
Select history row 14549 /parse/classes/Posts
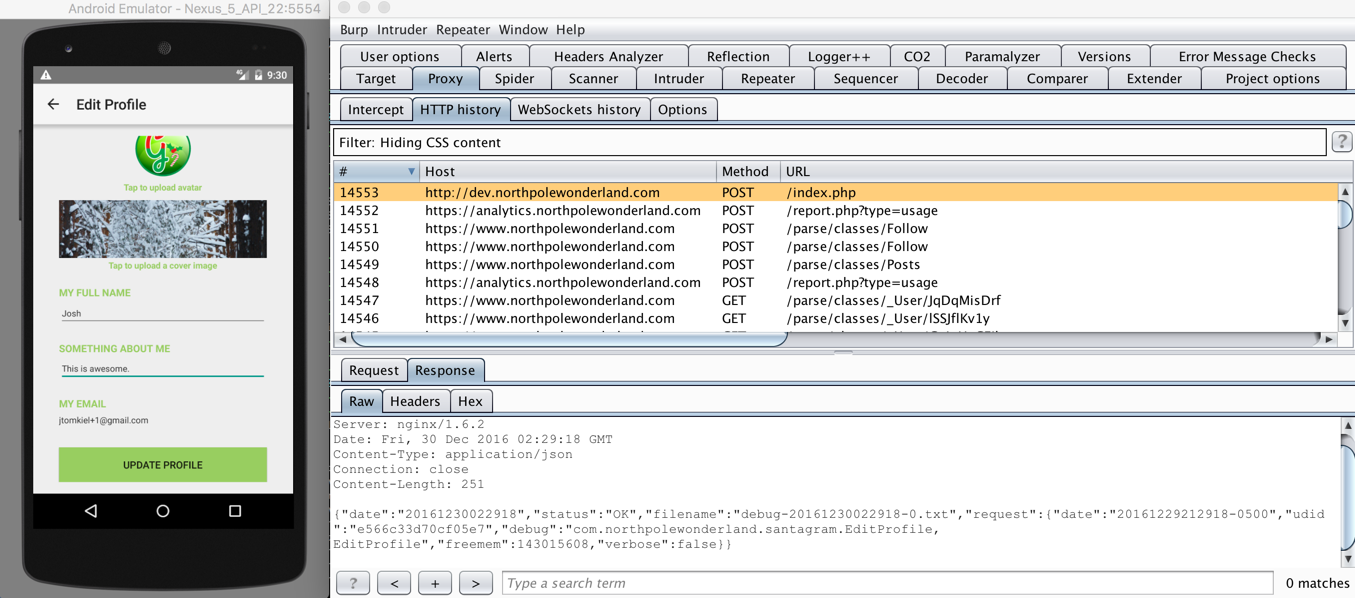pos(836,265)
